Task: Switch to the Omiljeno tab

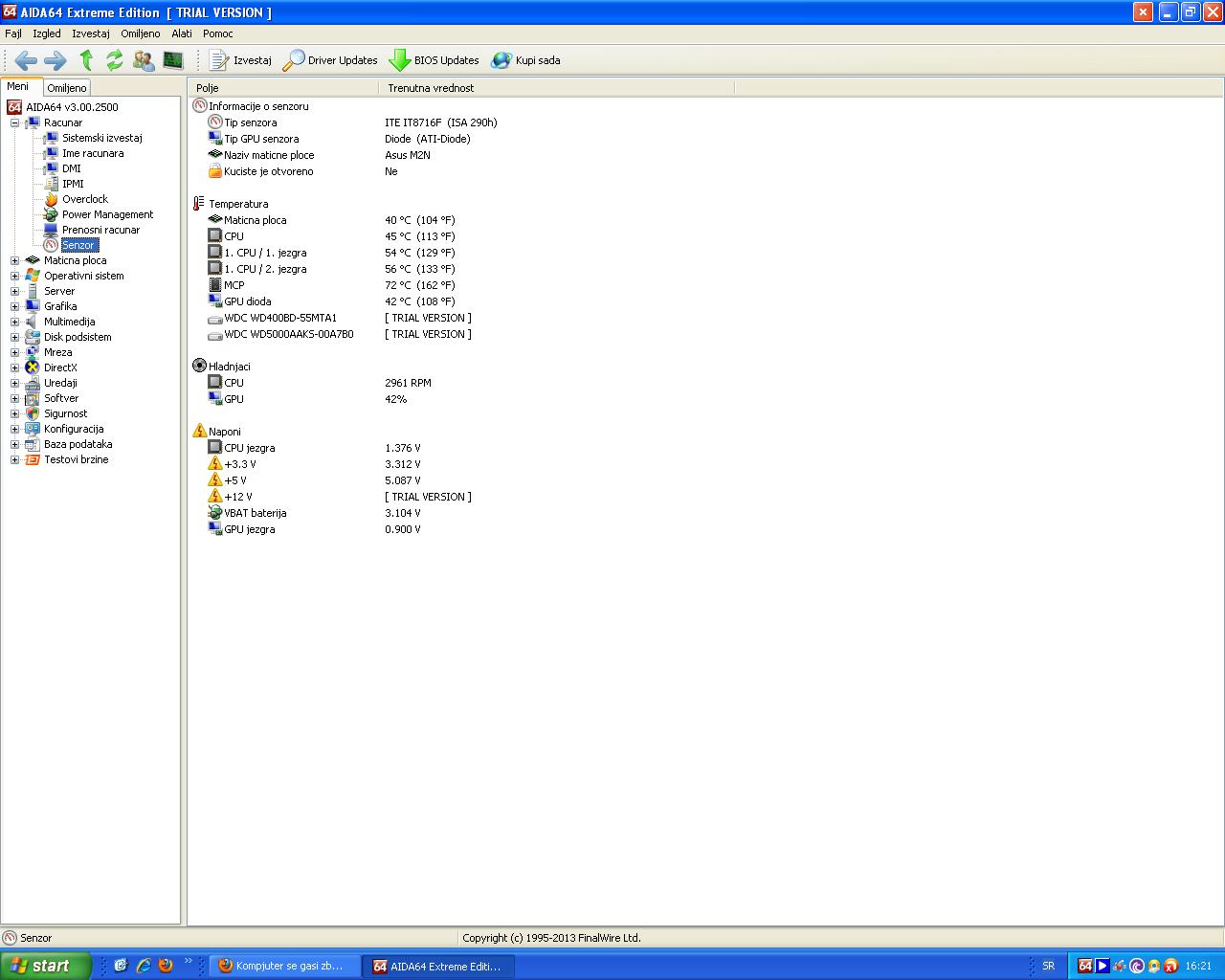Action: tap(67, 88)
